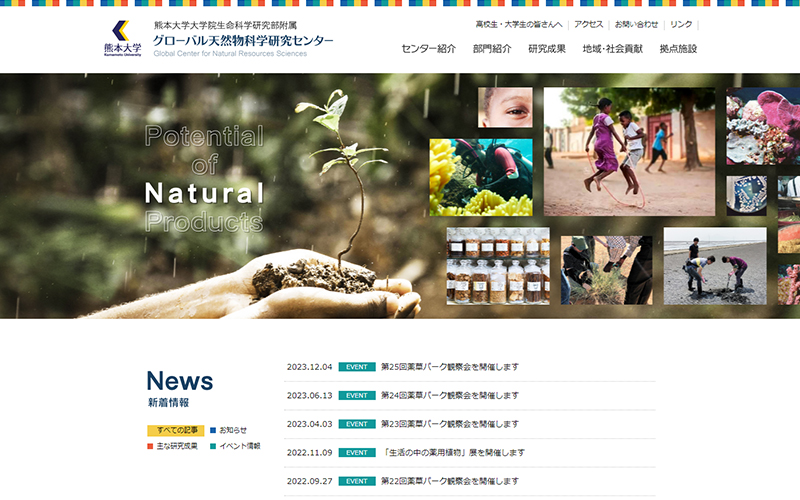Click the EVENT tag on 2023.12.04
Image resolution: width=800 pixels, height=500 pixels.
tap(357, 367)
